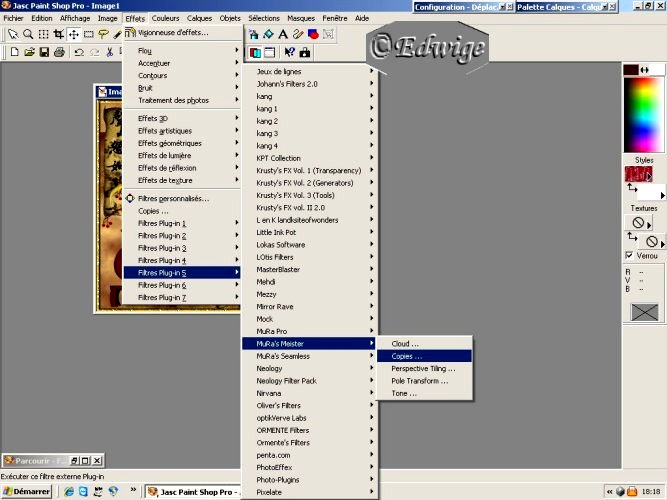Open the Sélections menu
The image size is (667, 500).
click(264, 18)
